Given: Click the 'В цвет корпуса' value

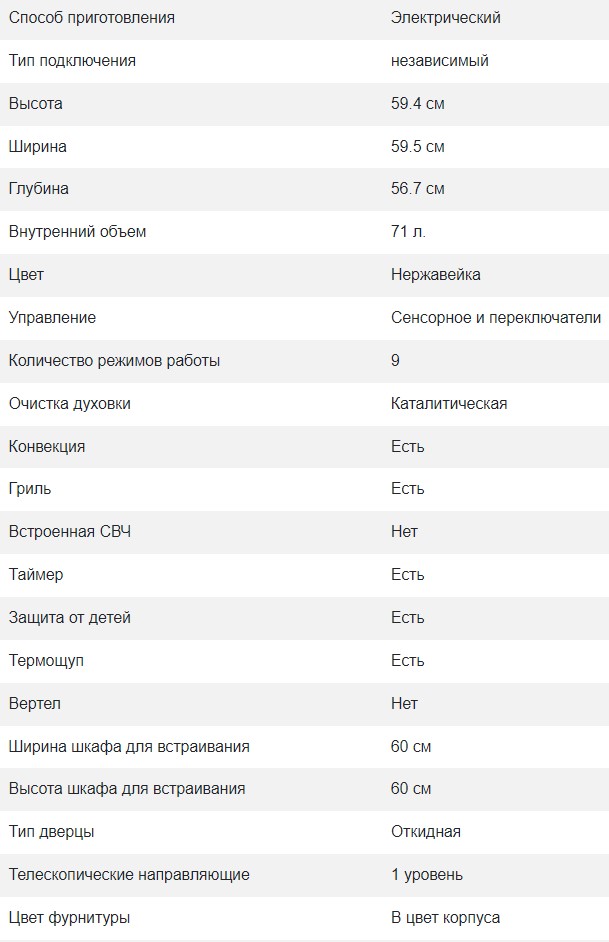Looking at the screenshot, I should [445, 918].
